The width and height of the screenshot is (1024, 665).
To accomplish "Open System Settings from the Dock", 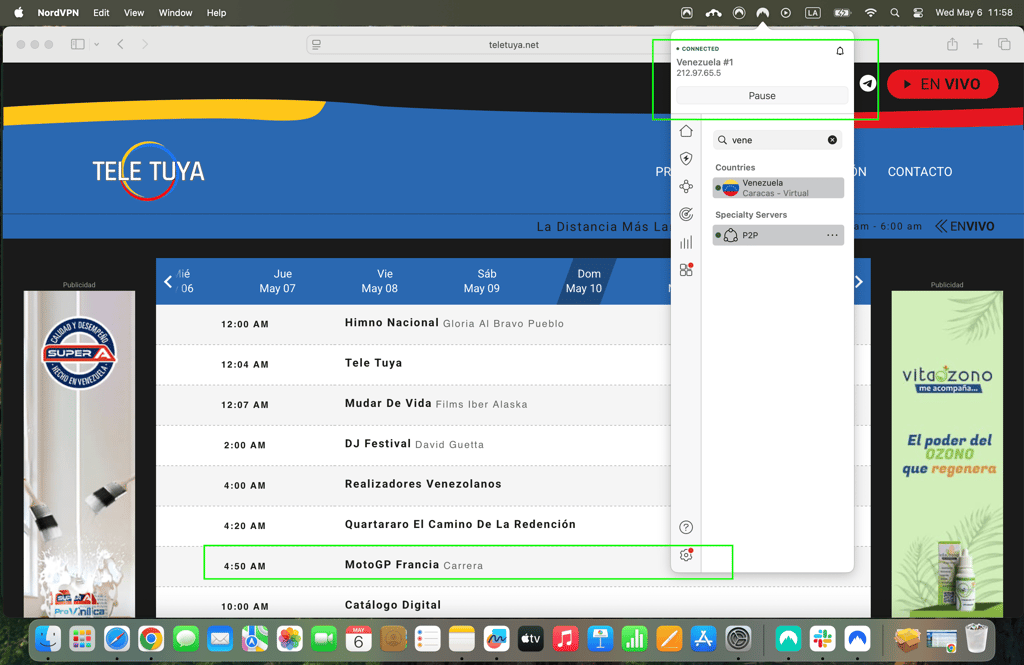I will 738,639.
